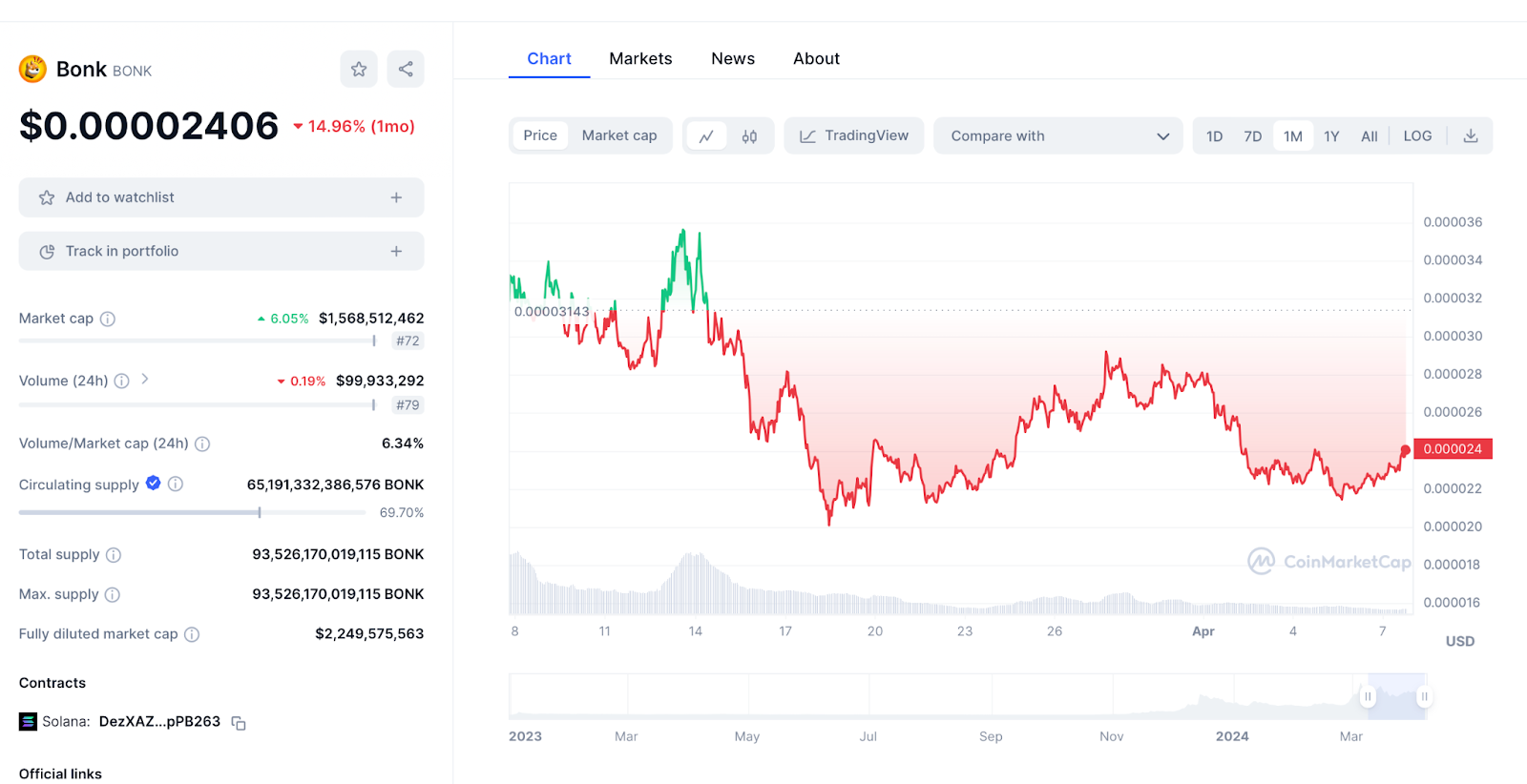The height and width of the screenshot is (784, 1527).
Task: Enable LOG scale on chart
Action: click(x=1417, y=136)
